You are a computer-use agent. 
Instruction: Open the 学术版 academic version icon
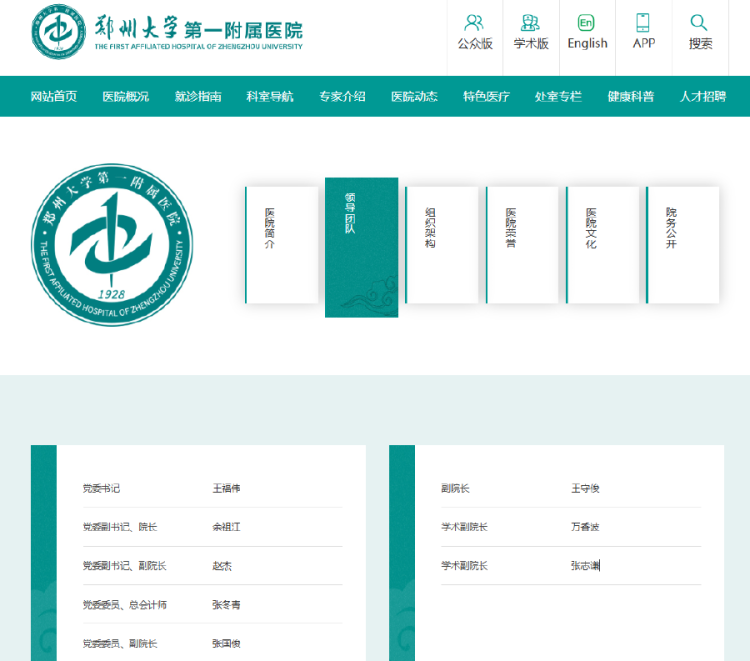531,23
